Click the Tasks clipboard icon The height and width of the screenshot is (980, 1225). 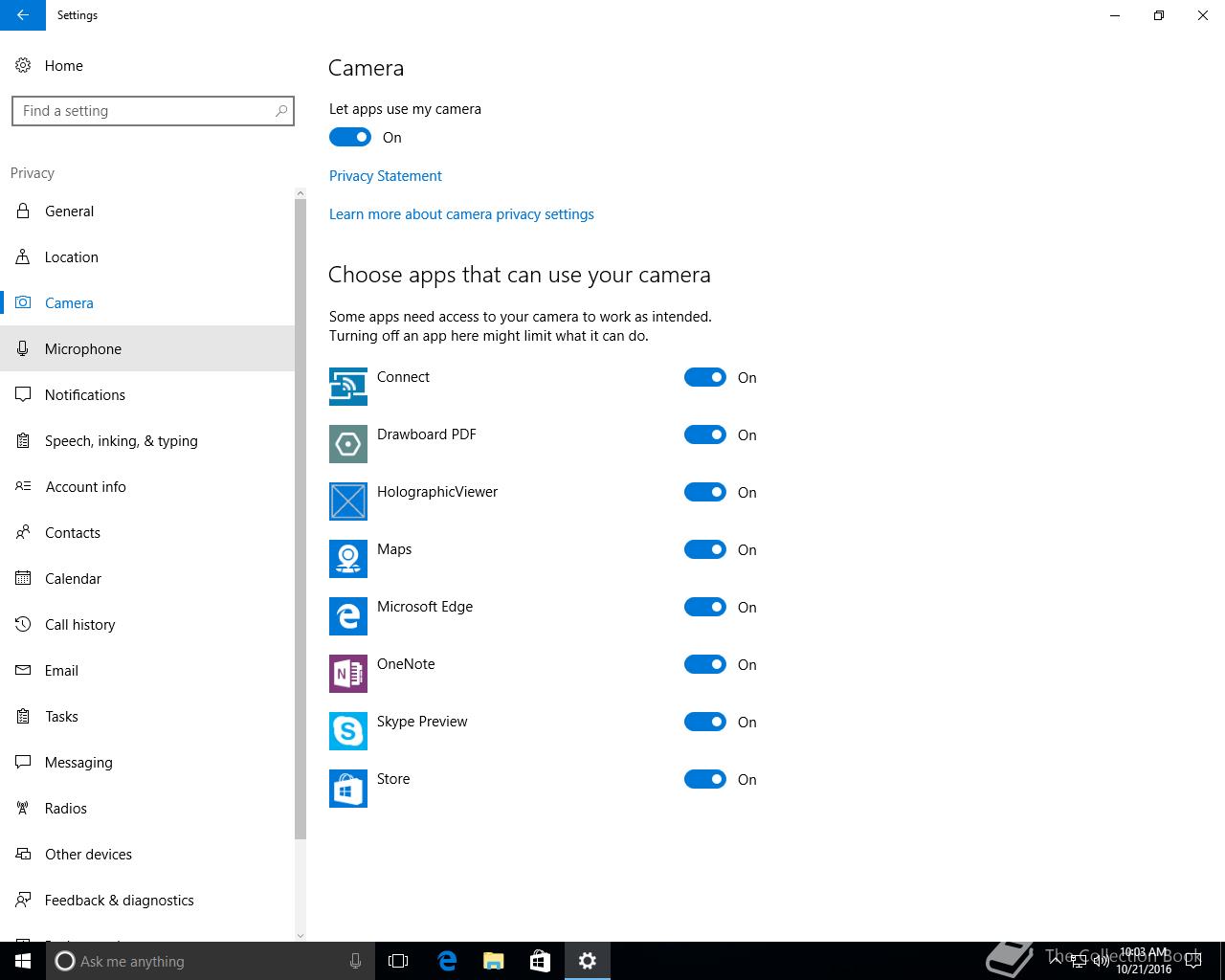pyautogui.click(x=23, y=716)
